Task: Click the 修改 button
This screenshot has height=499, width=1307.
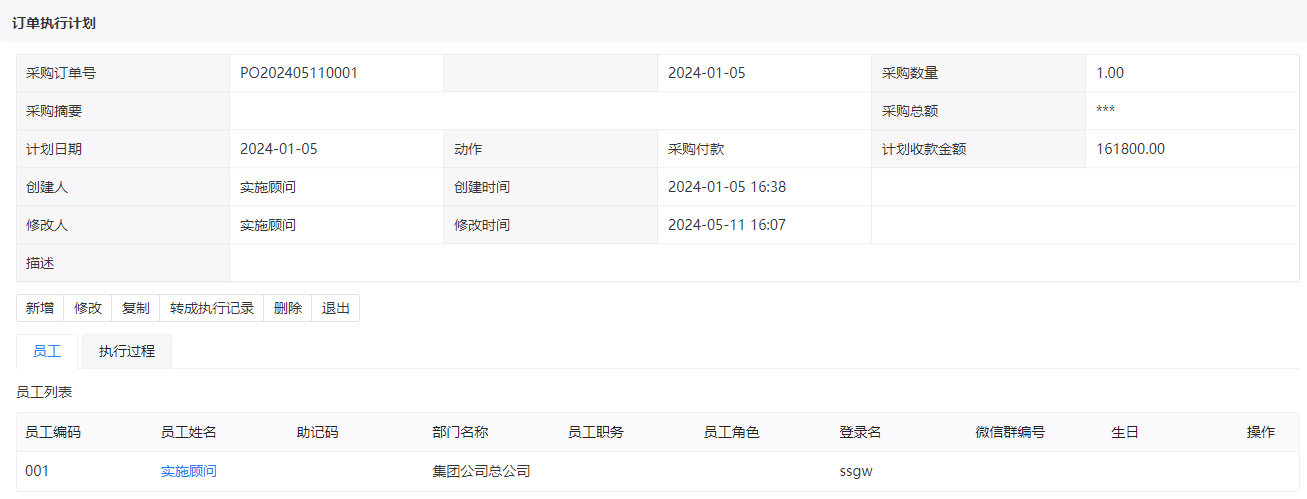Action: click(x=88, y=308)
